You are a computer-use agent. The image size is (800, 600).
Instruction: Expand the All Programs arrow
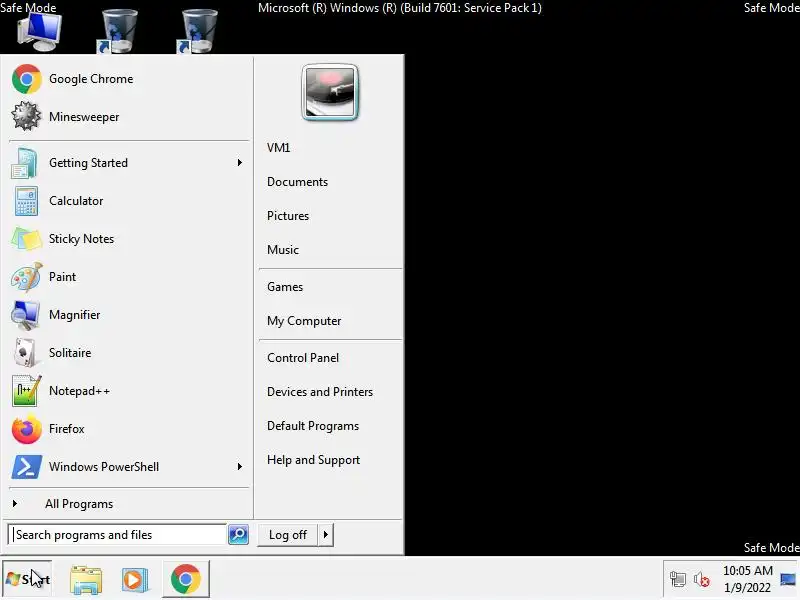tap(15, 504)
